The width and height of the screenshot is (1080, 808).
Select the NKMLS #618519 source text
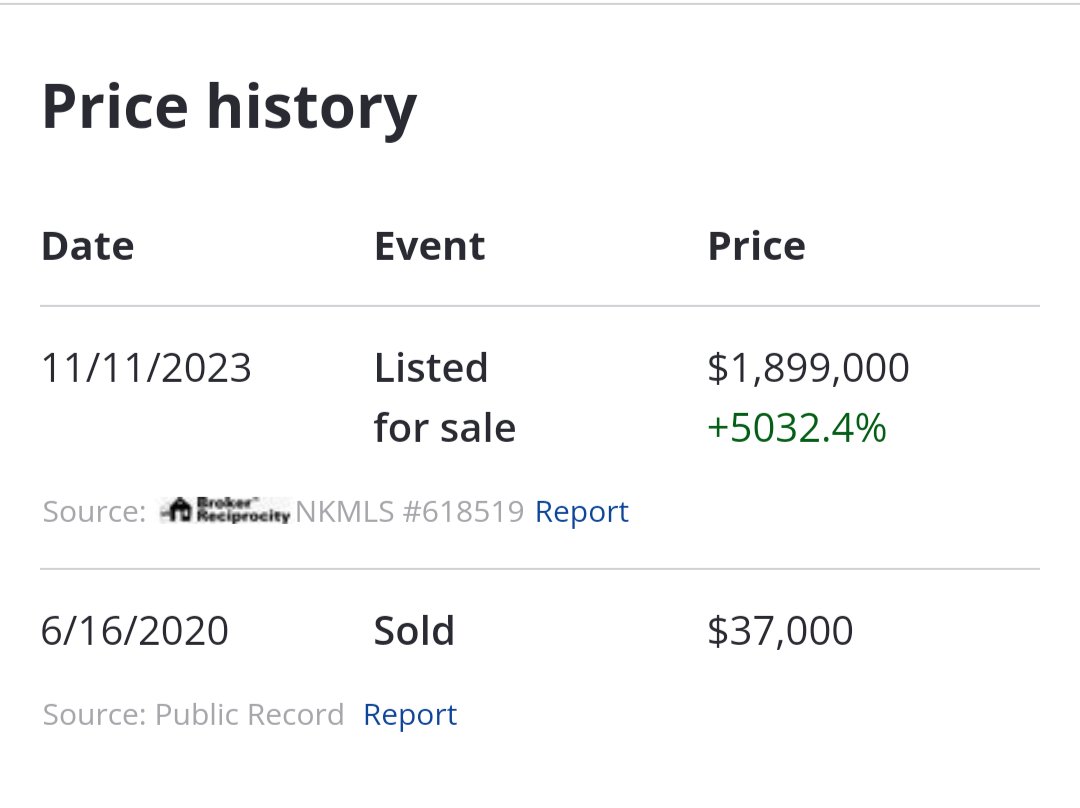coord(410,512)
